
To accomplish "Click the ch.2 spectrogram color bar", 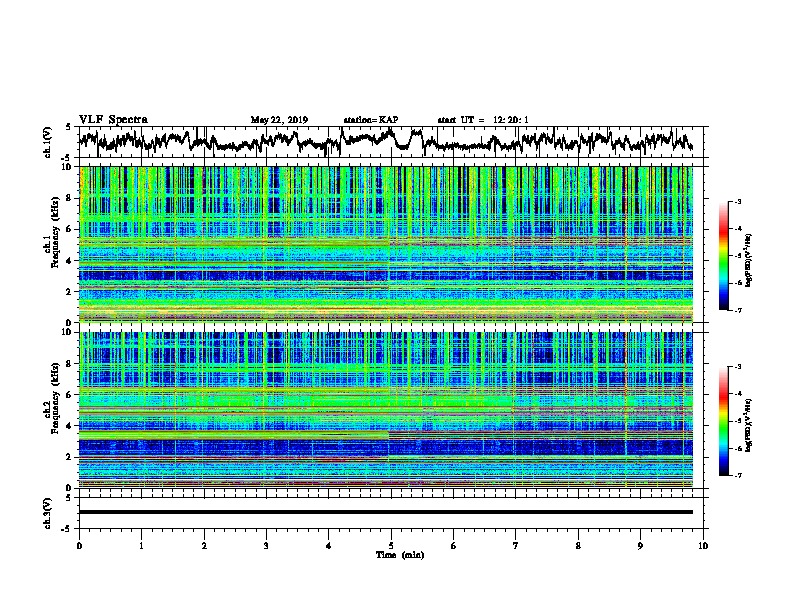I will [x=723, y=421].
